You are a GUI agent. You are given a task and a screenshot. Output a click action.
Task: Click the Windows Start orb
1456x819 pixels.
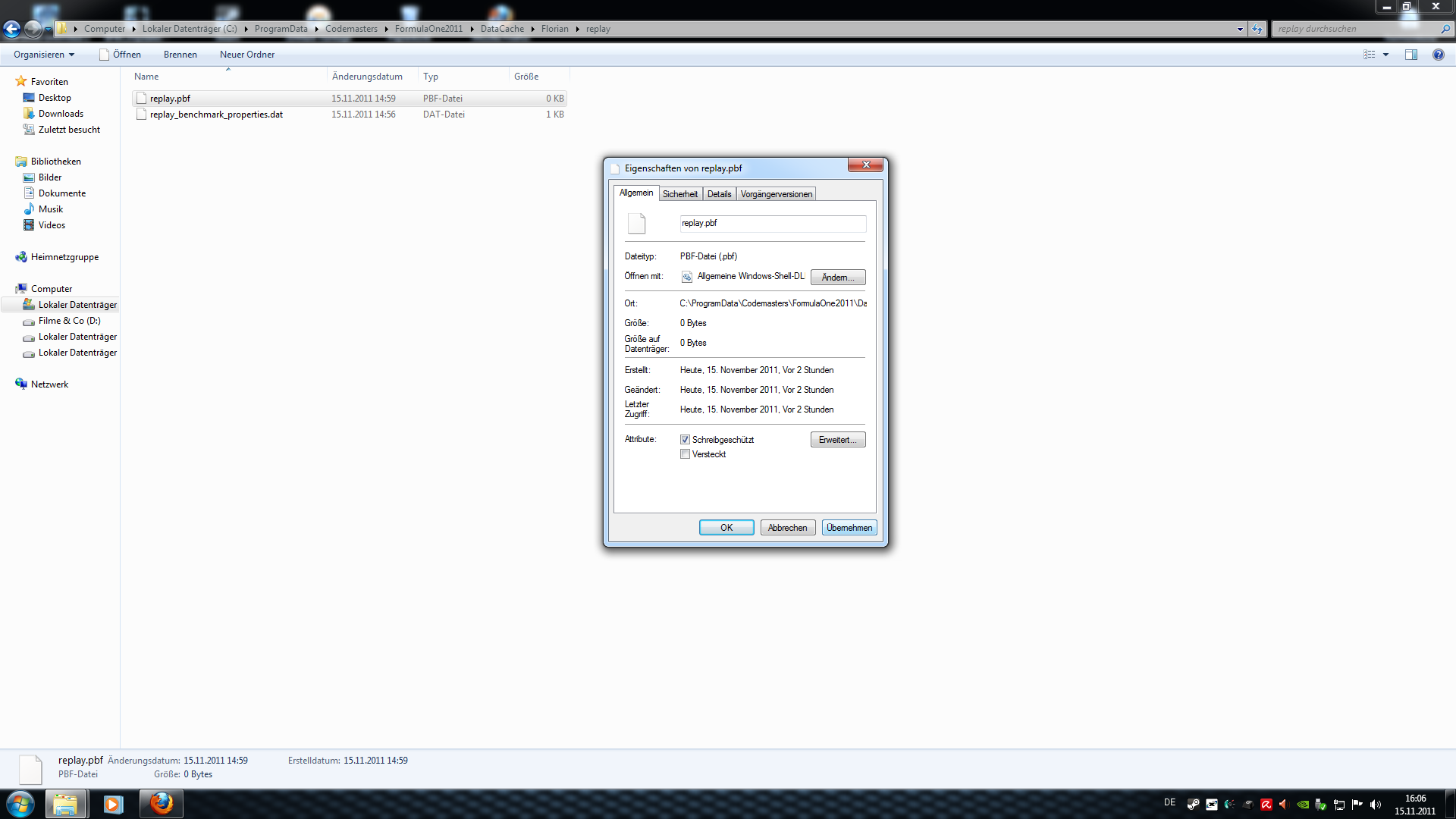20,804
